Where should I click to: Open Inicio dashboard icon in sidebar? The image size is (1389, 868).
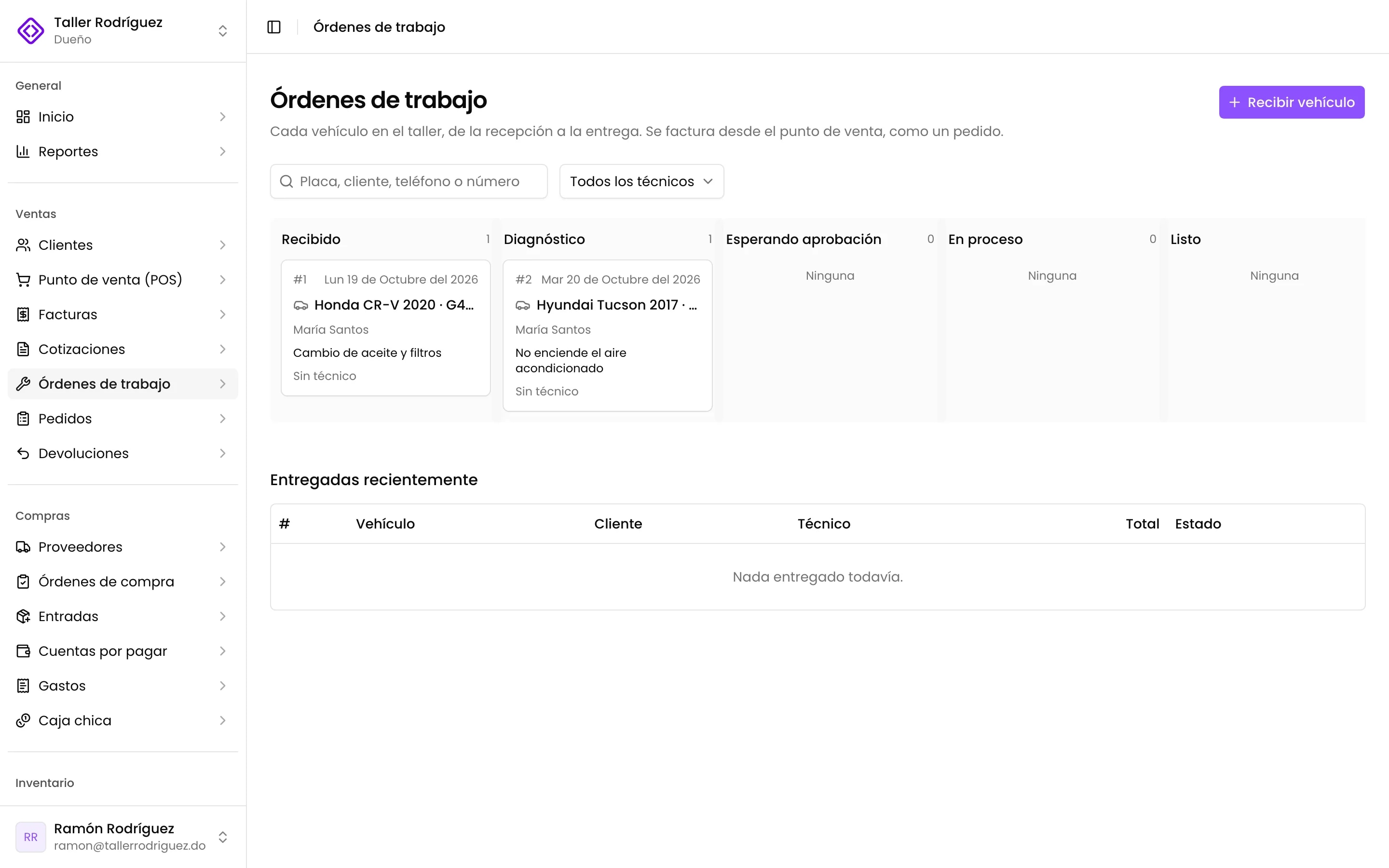[x=23, y=117]
